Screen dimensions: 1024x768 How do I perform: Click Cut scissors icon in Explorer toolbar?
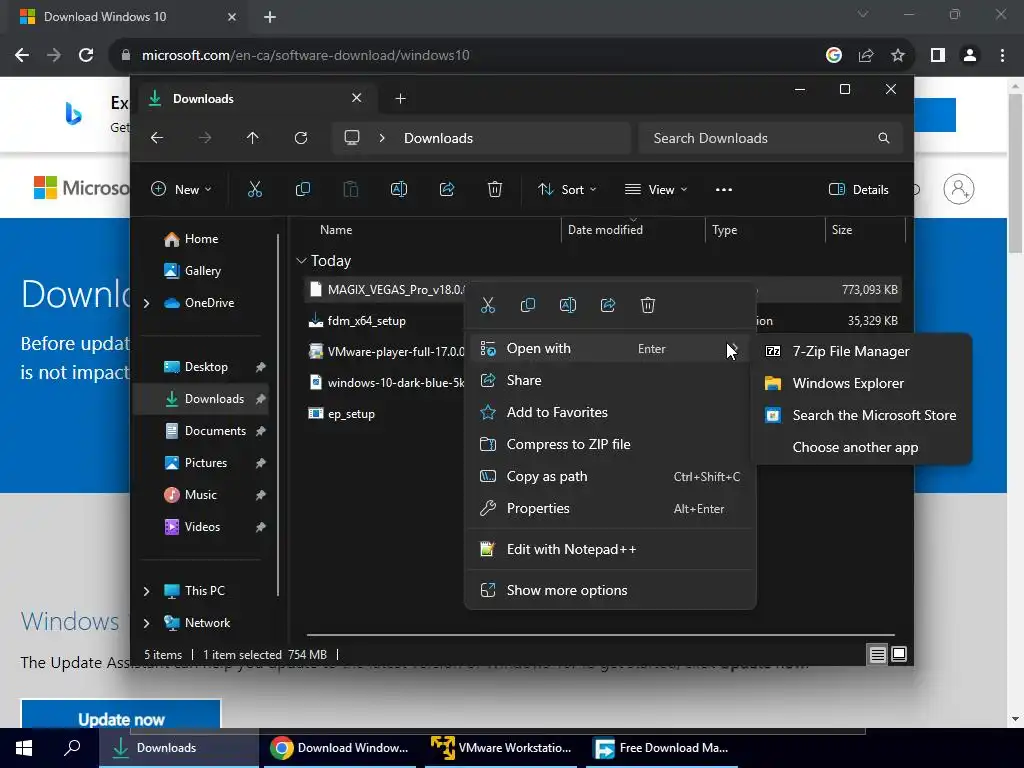[255, 189]
